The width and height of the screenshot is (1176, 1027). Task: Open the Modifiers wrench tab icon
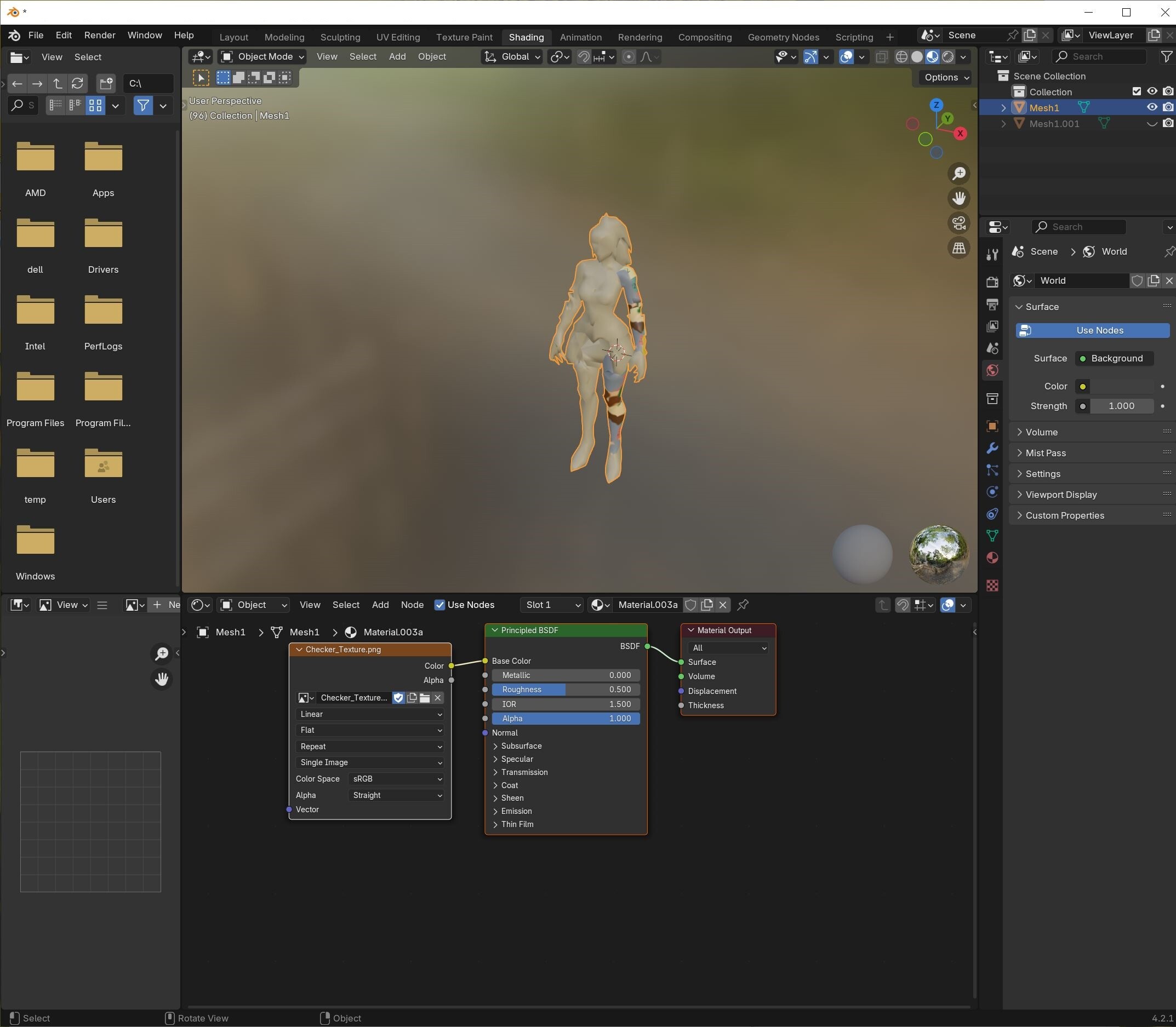[992, 448]
